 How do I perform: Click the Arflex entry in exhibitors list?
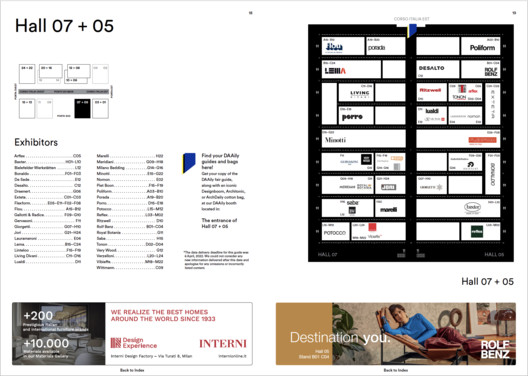pos(47,156)
